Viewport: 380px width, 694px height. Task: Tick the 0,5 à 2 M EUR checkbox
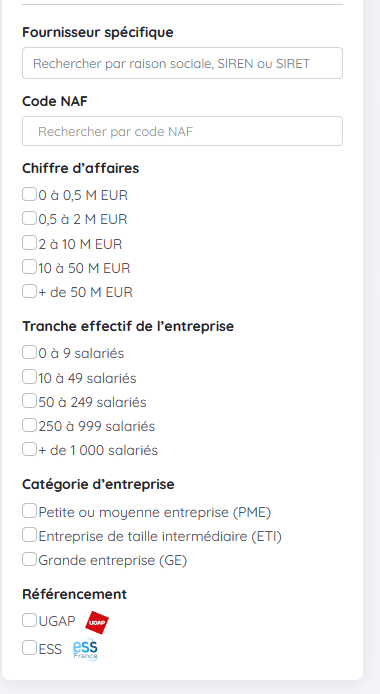tap(29, 218)
